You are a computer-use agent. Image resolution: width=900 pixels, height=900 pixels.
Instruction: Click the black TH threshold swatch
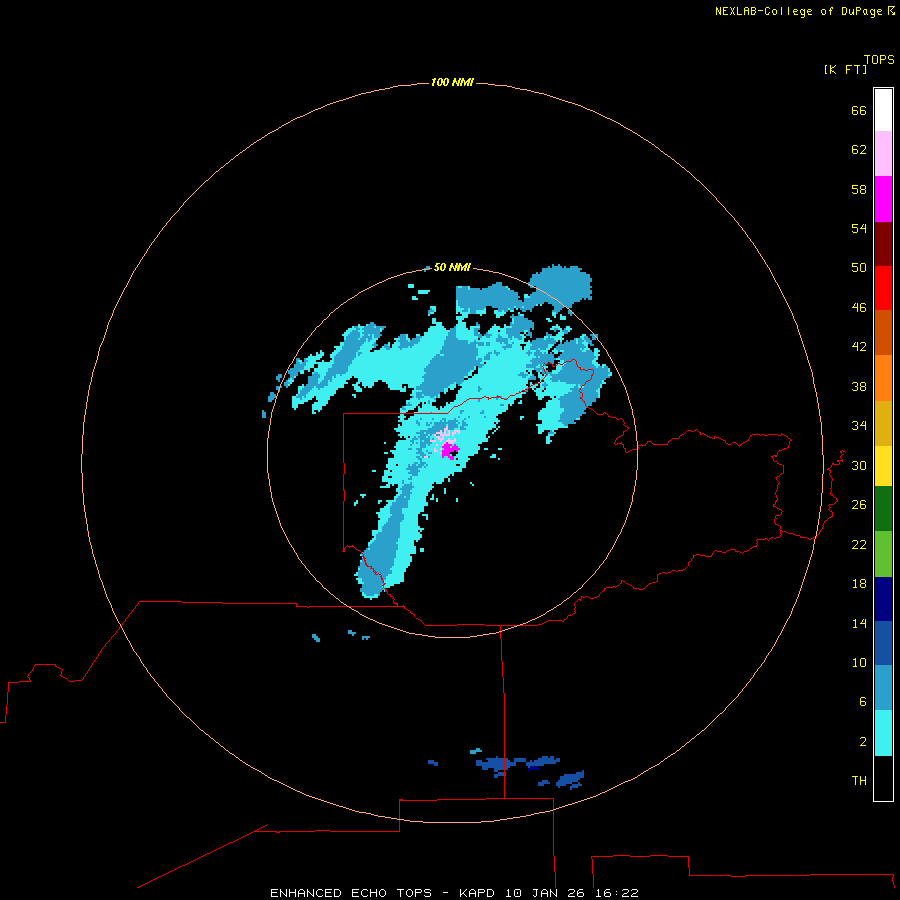[x=883, y=778]
